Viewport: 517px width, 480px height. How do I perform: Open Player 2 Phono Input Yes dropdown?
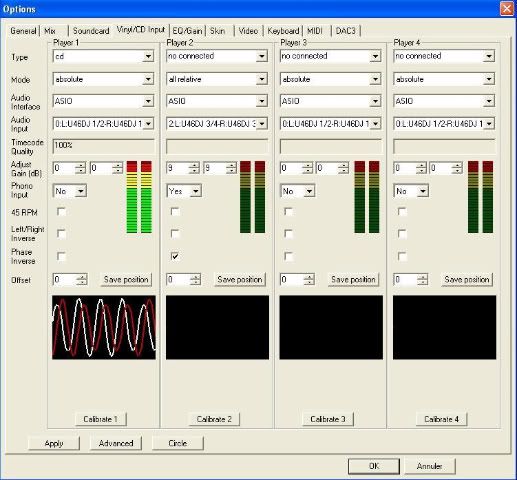click(x=184, y=191)
